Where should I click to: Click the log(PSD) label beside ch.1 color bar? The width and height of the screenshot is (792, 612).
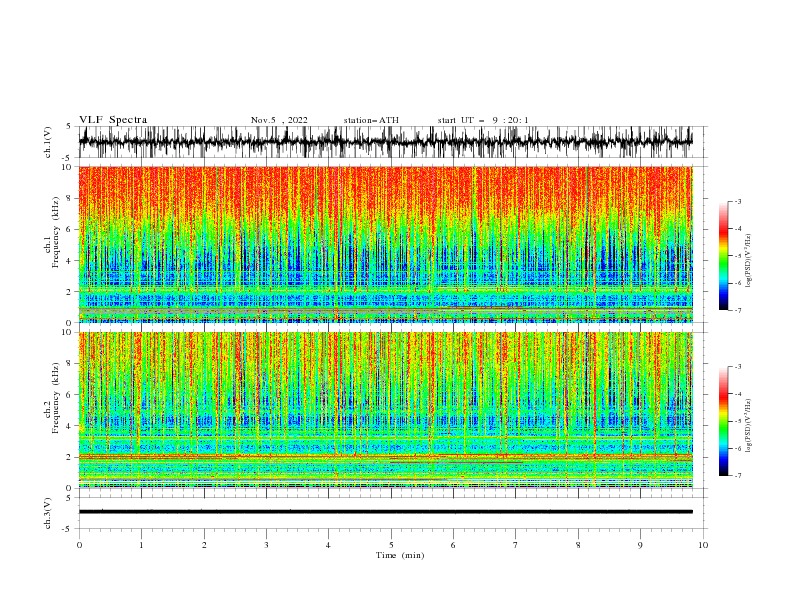(748, 261)
